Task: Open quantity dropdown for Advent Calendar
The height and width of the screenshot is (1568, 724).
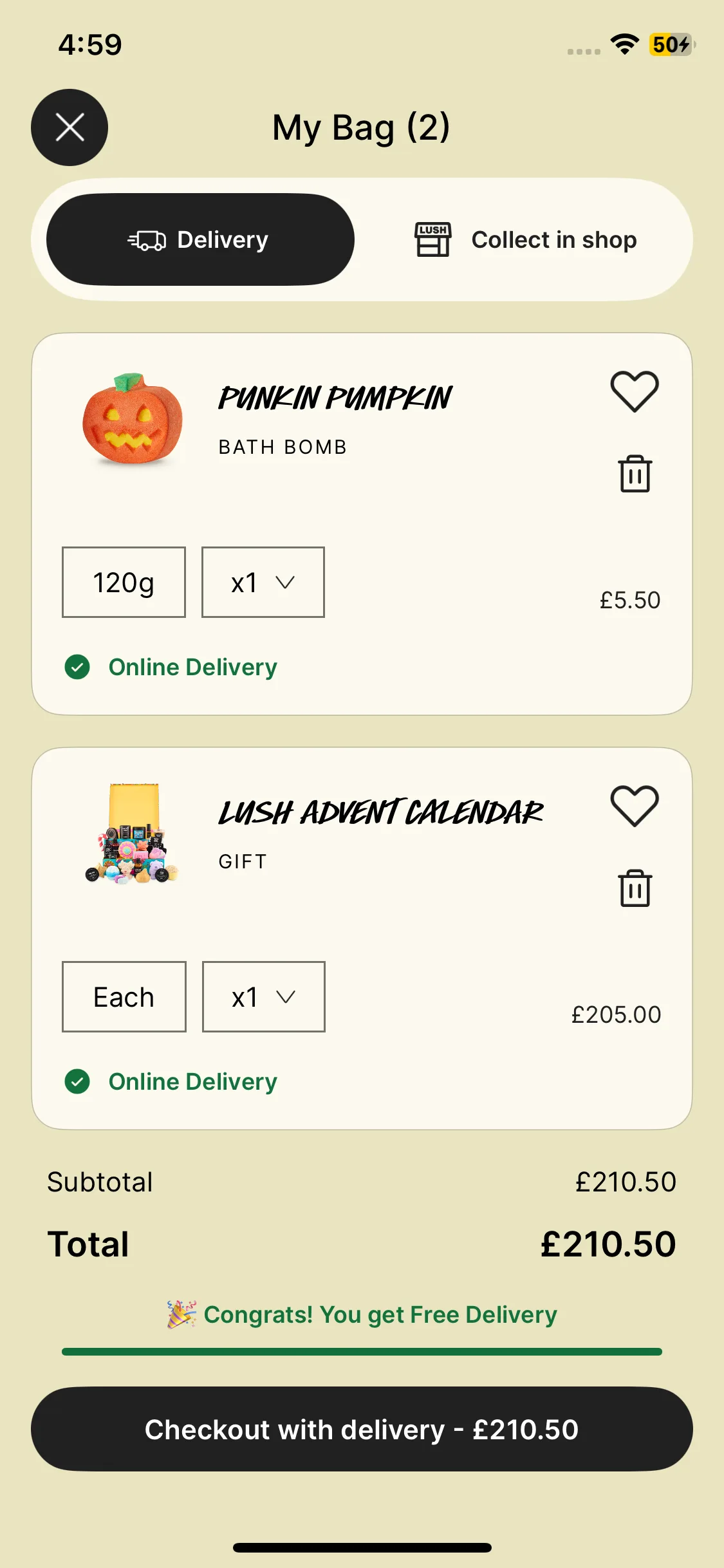Action: pos(264,996)
